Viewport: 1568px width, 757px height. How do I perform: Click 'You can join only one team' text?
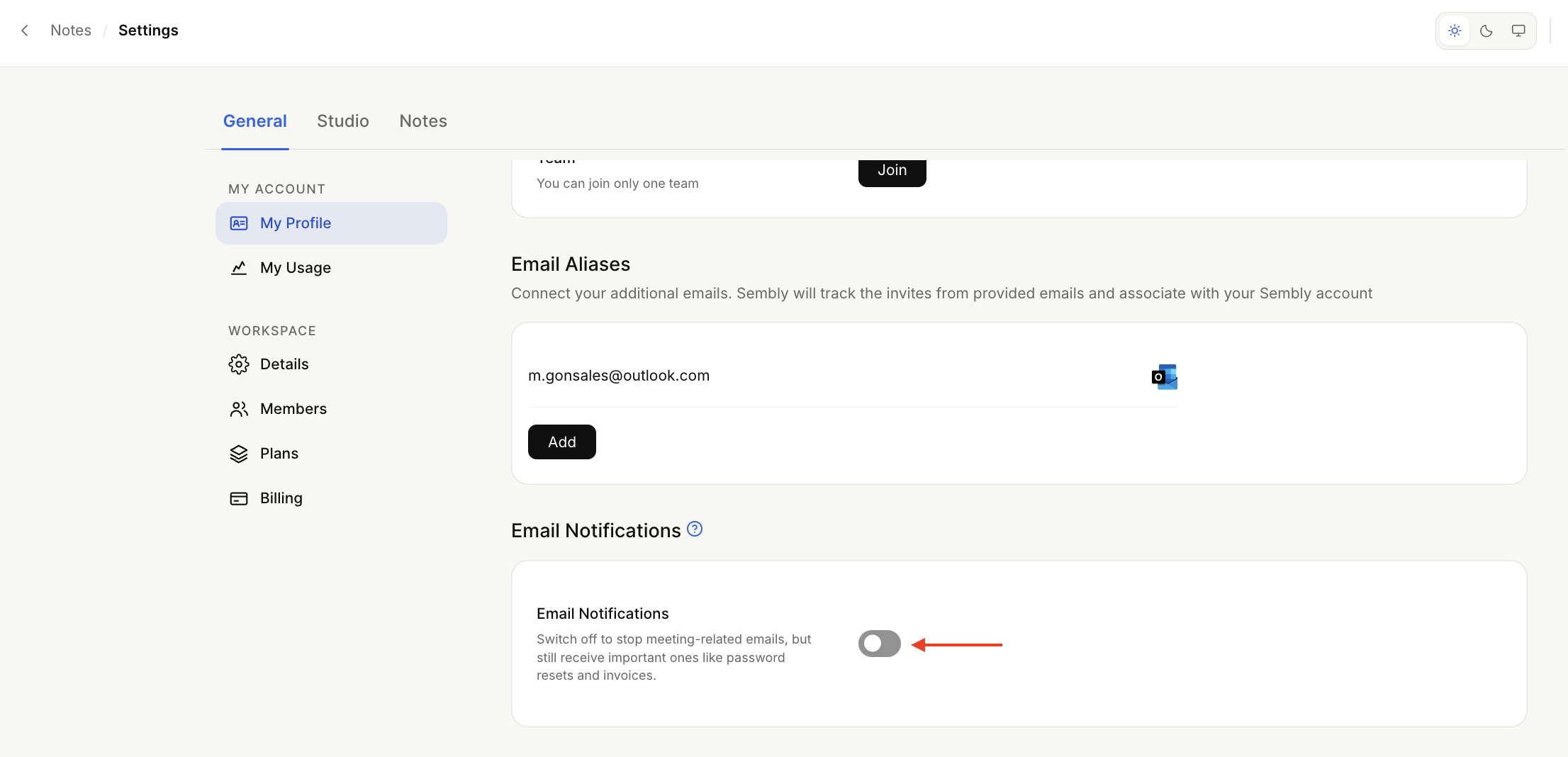617,184
